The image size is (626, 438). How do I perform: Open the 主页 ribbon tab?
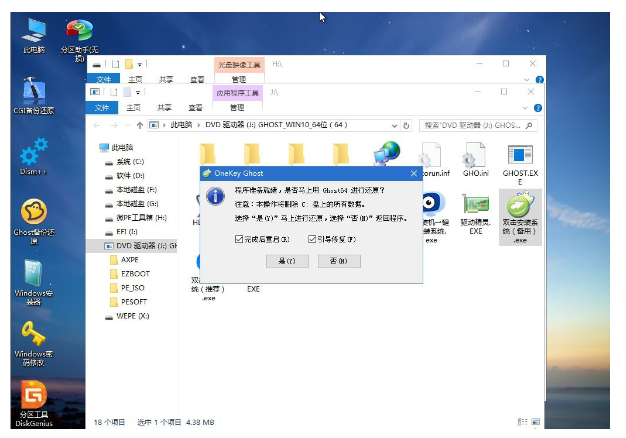(134, 107)
